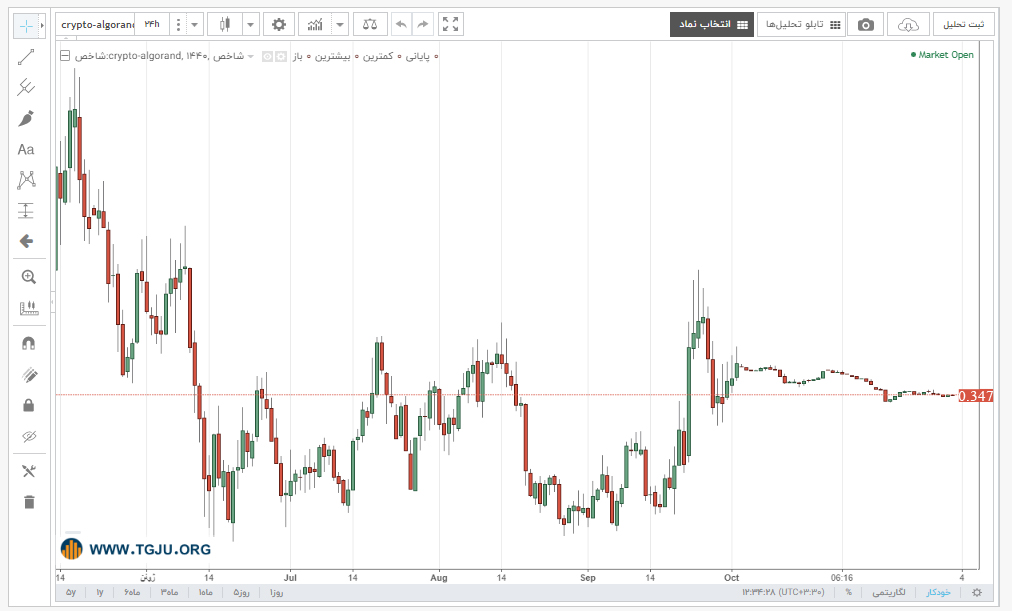Select the crosshair cursor tool
The height and width of the screenshot is (611, 1012).
pos(26,26)
